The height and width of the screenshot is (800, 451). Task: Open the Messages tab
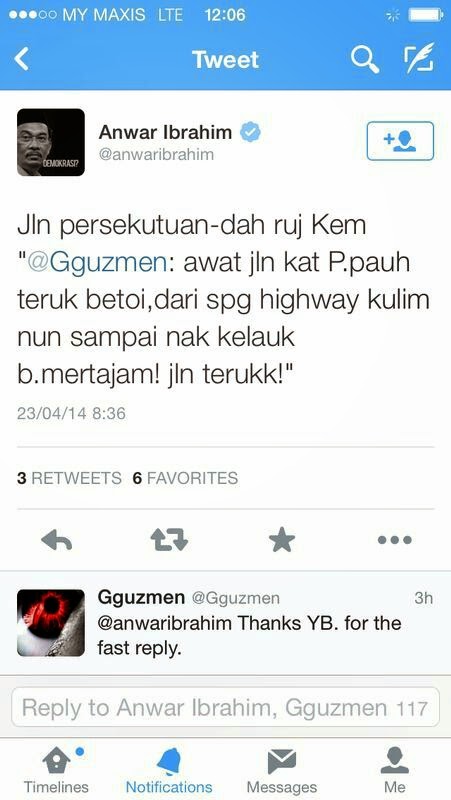click(282, 769)
